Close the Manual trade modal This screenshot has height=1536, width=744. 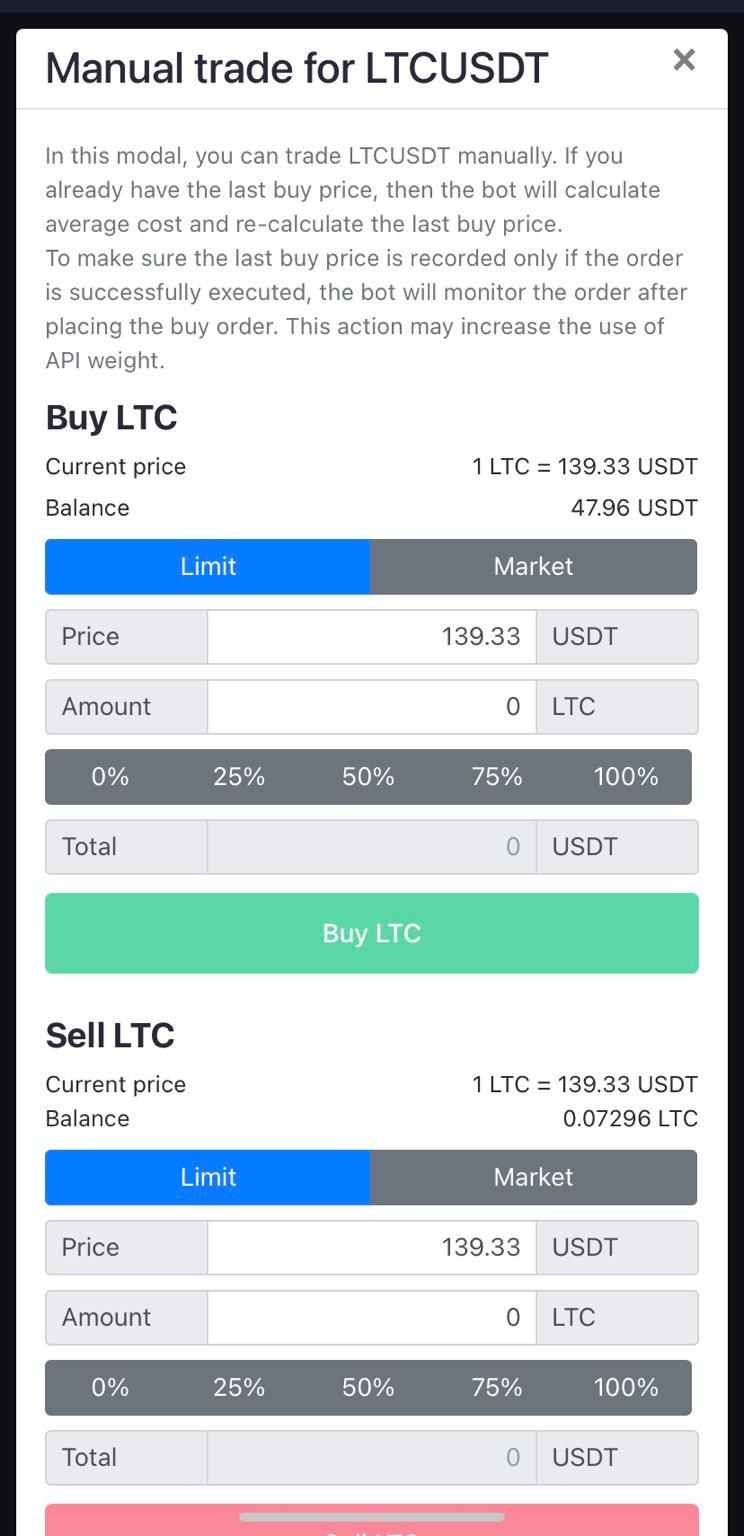tap(684, 60)
